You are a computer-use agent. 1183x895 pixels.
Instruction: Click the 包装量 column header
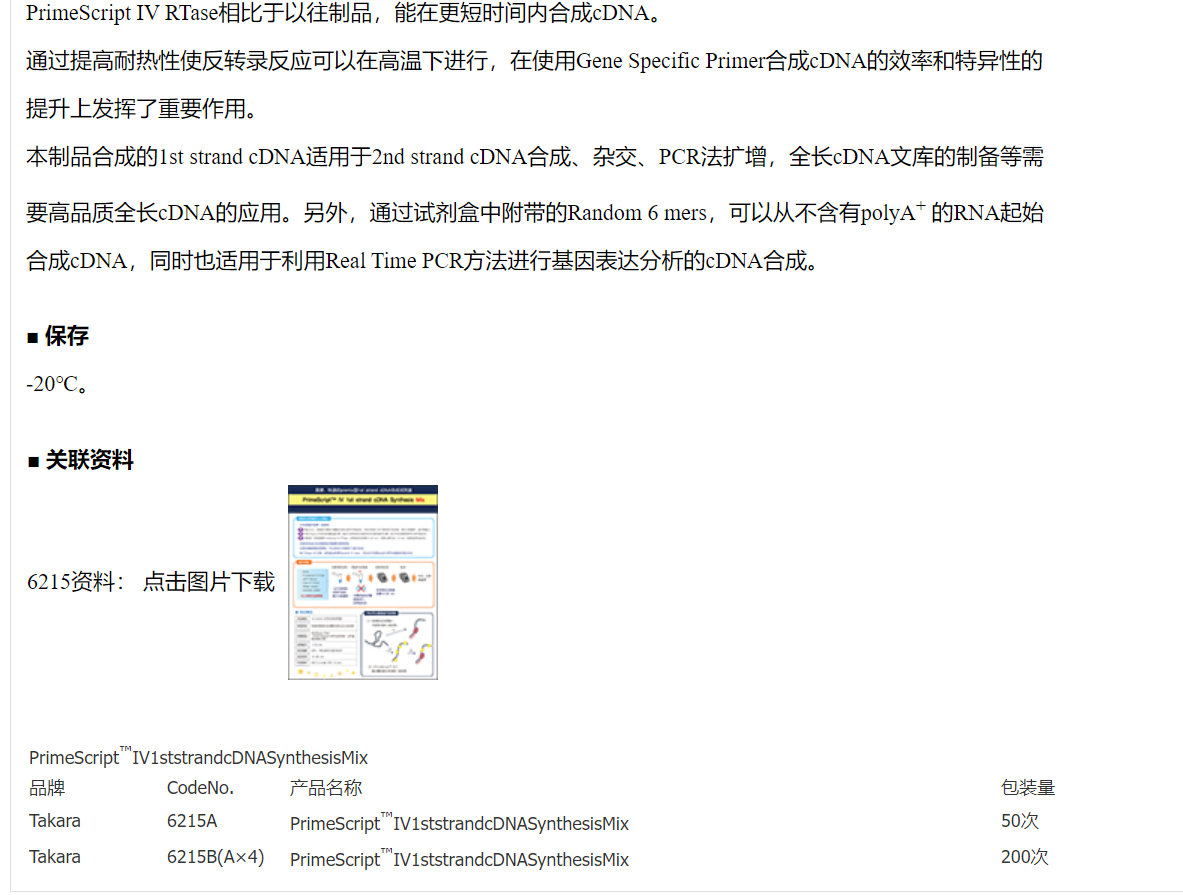coord(1027,788)
